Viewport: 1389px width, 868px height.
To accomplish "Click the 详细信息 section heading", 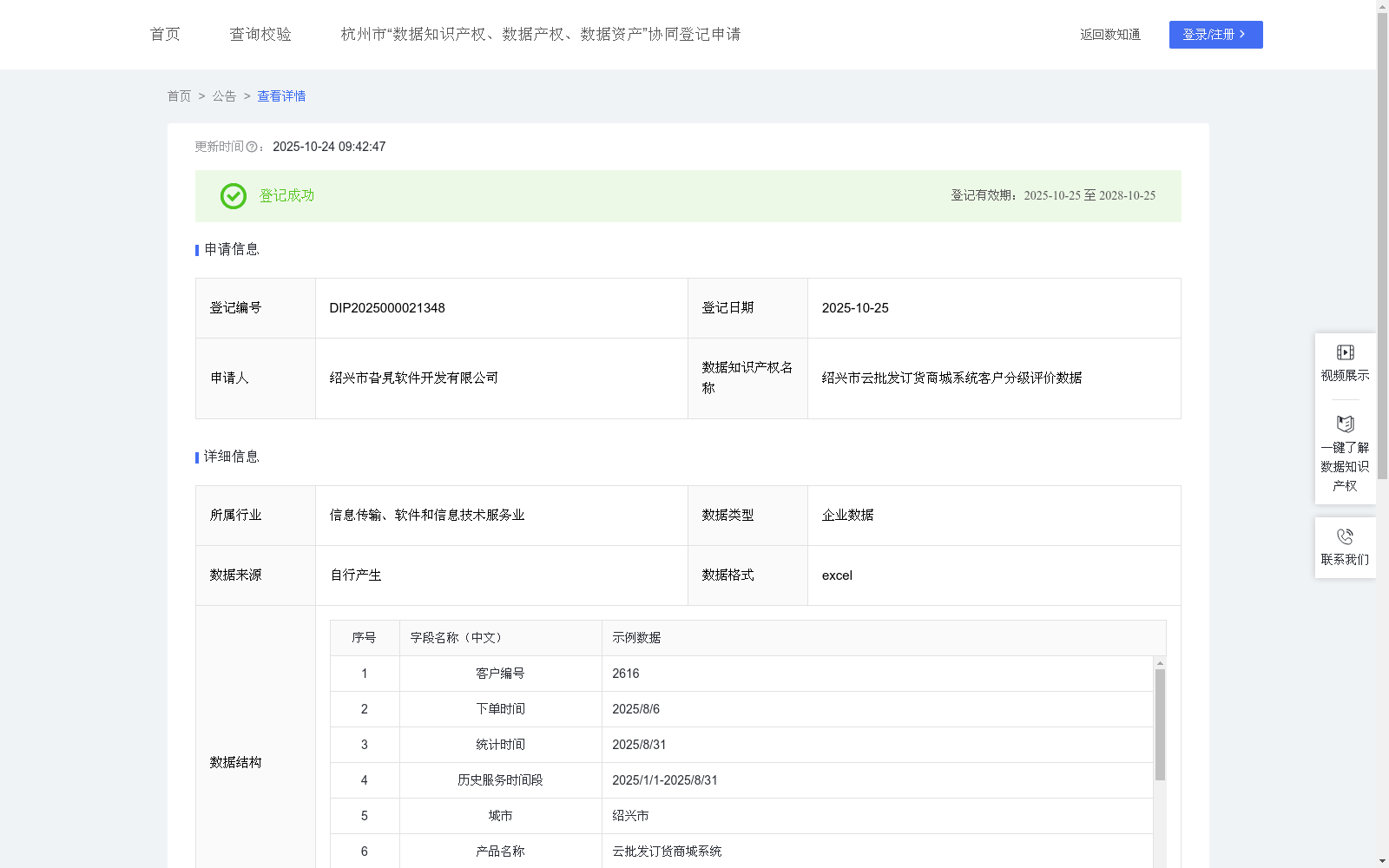I will click(232, 457).
